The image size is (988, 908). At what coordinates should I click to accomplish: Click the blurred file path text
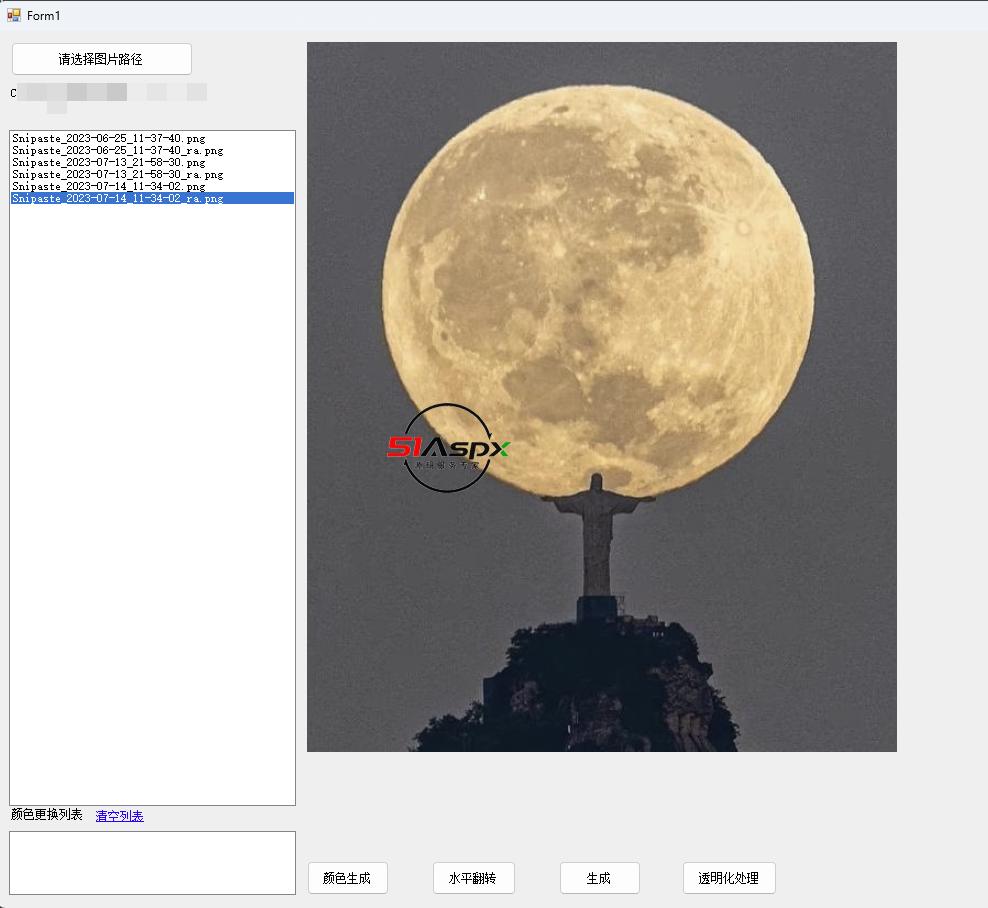[x=108, y=94]
